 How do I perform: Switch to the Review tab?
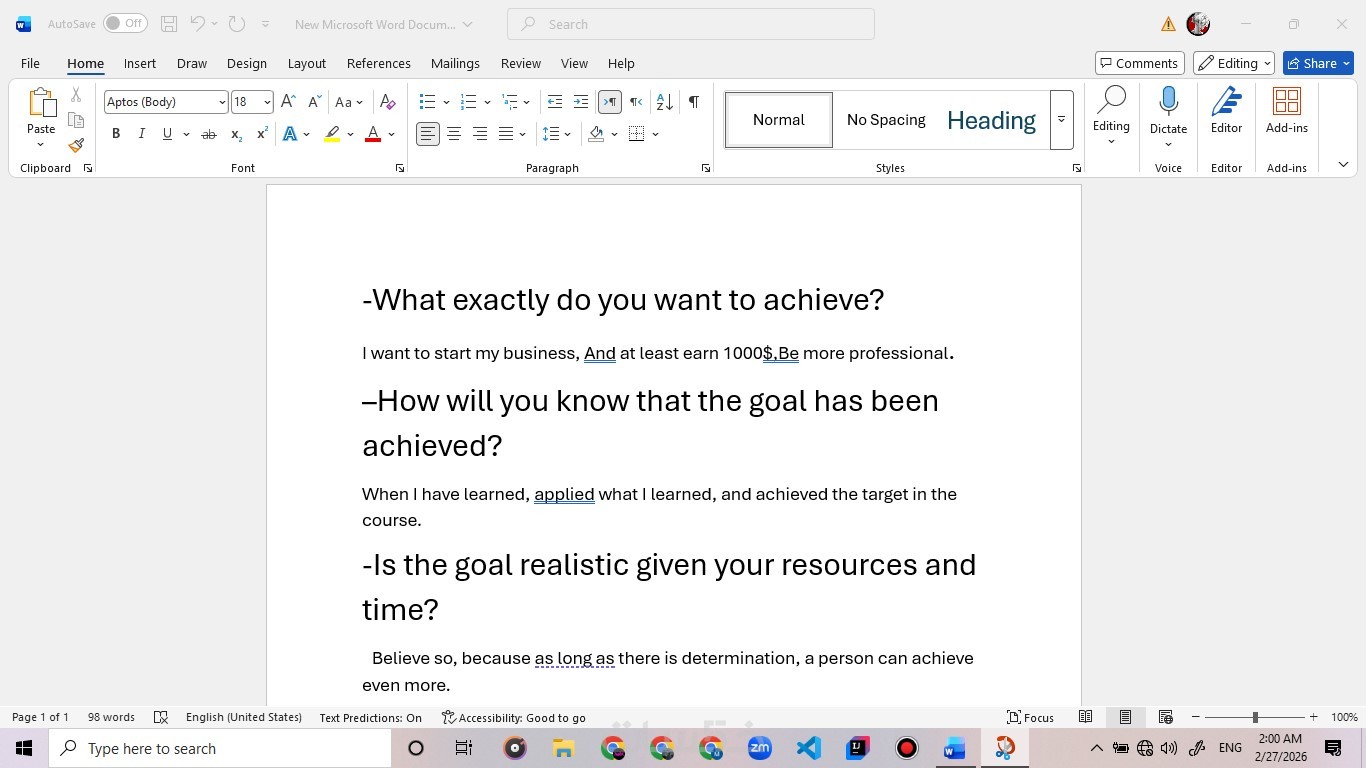click(521, 63)
